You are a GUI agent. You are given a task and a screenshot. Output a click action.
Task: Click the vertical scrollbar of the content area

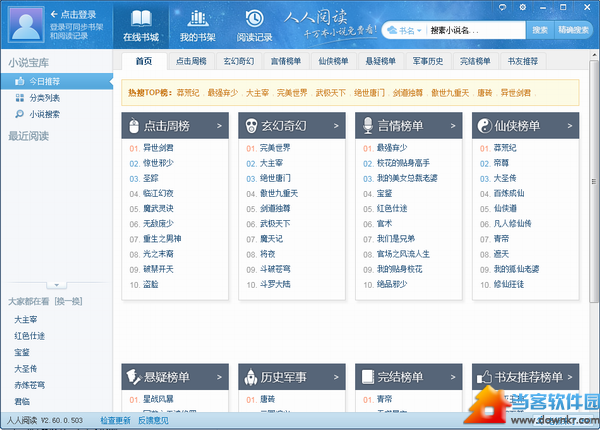(593, 180)
